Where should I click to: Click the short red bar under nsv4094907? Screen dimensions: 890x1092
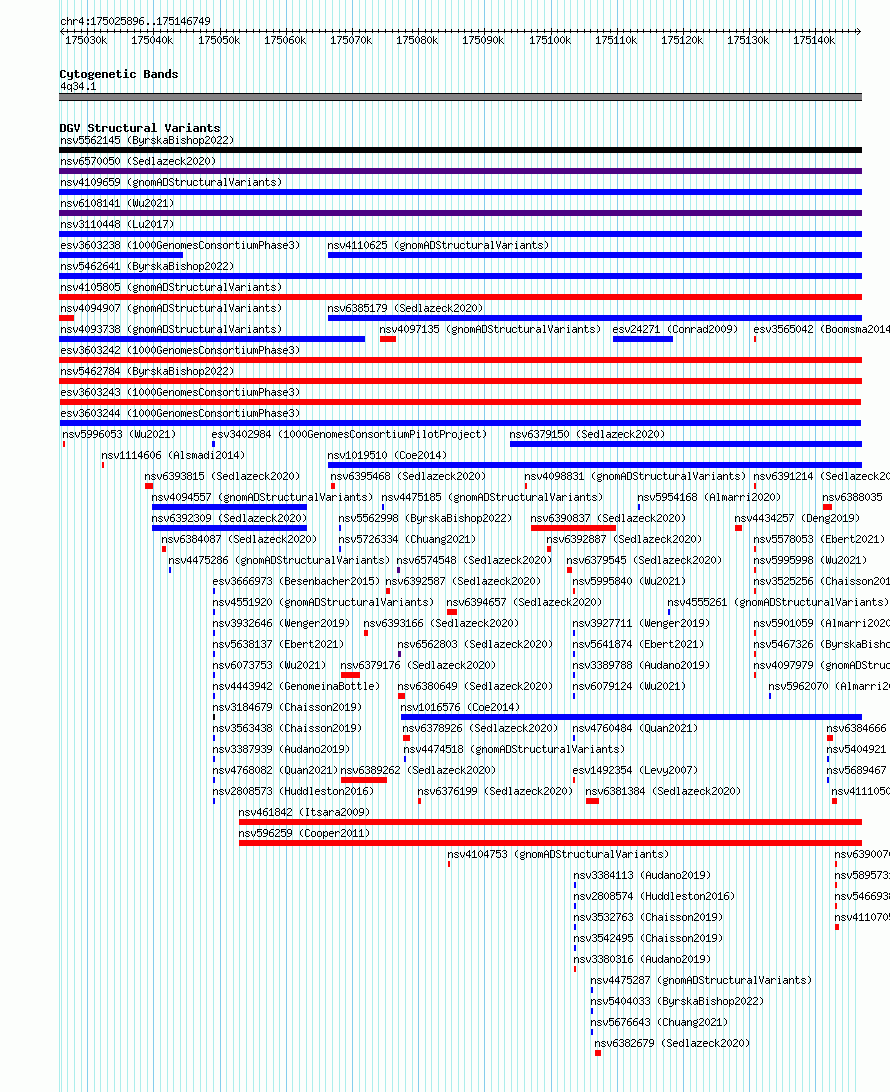click(67, 318)
